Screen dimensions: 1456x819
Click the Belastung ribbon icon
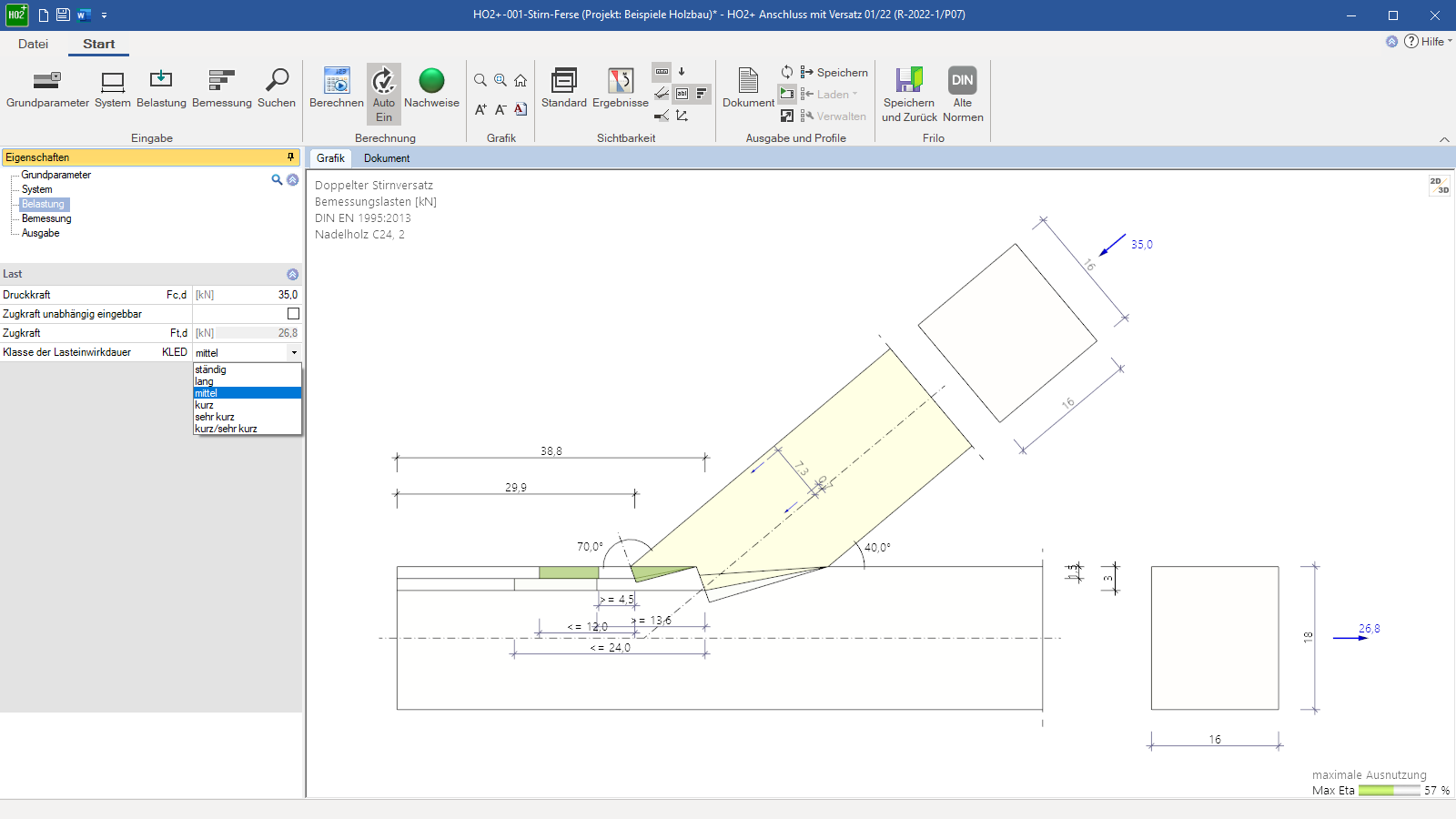161,89
